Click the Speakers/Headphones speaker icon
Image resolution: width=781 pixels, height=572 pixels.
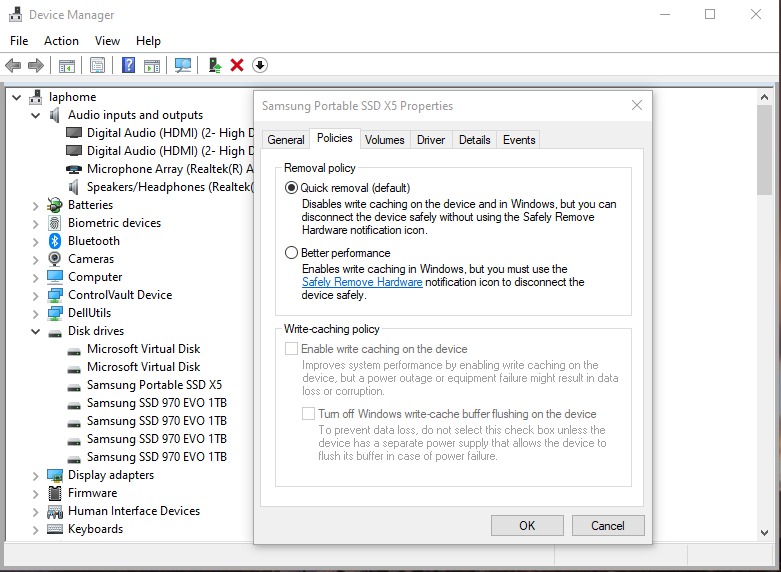click(74, 187)
